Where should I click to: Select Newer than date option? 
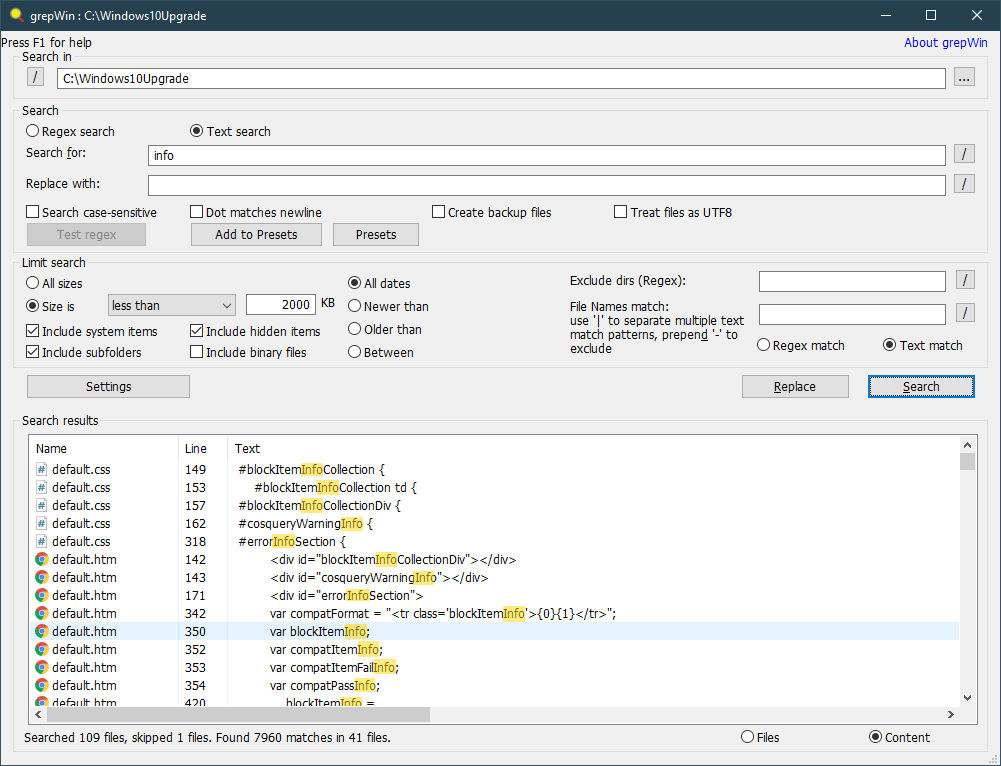[x=388, y=306]
